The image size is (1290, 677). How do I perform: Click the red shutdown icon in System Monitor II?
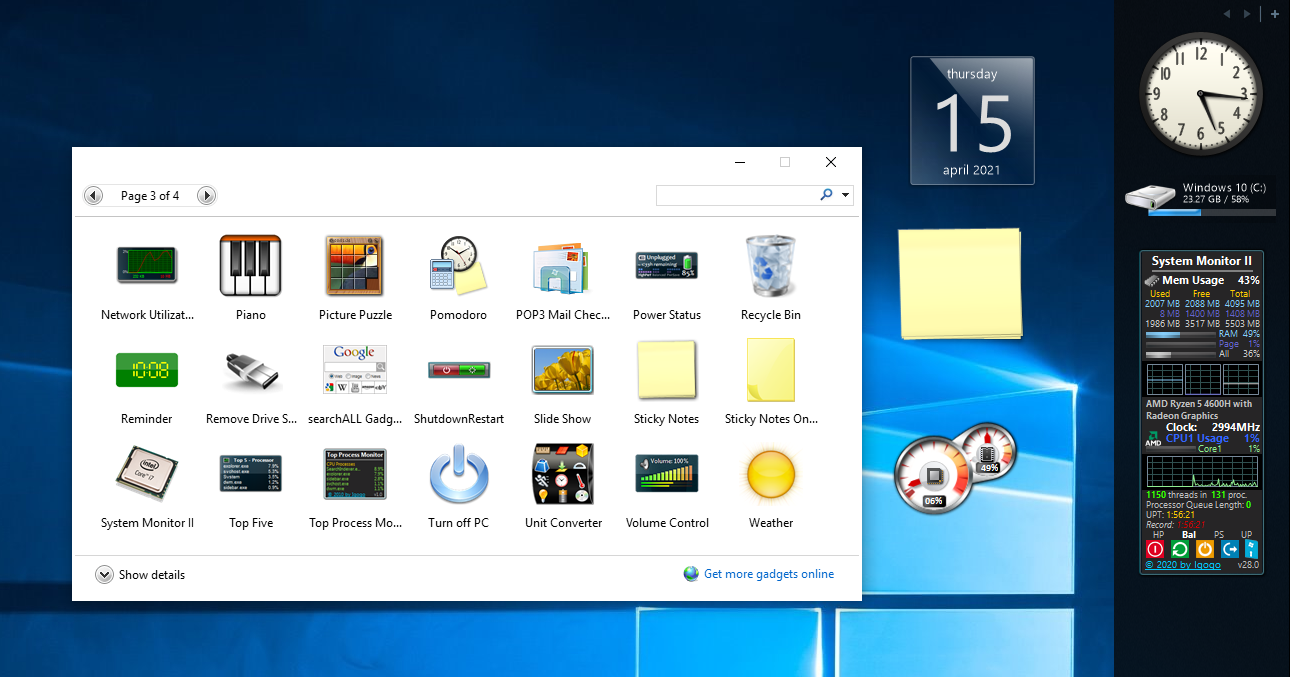(1155, 548)
